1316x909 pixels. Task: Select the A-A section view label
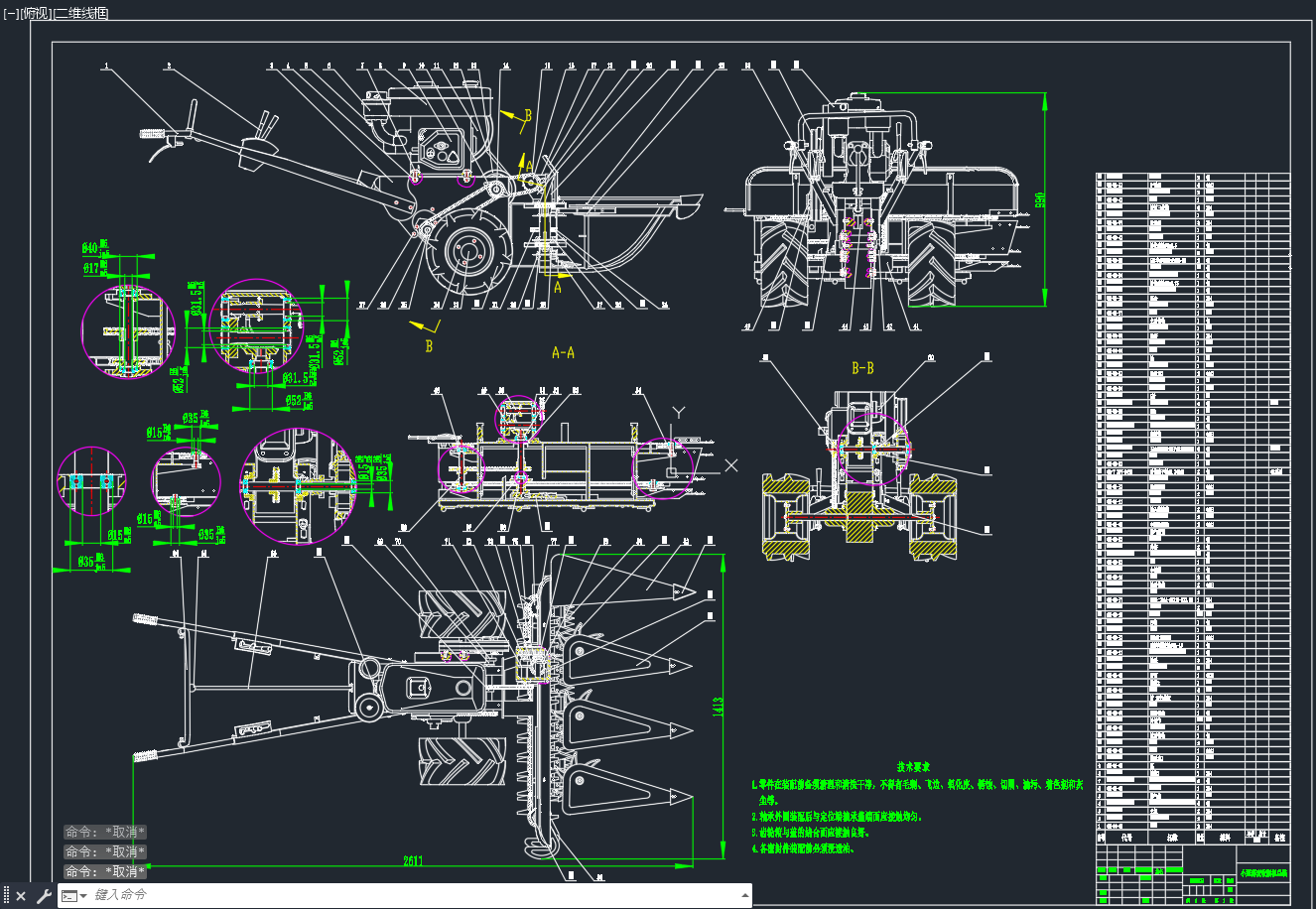563,352
